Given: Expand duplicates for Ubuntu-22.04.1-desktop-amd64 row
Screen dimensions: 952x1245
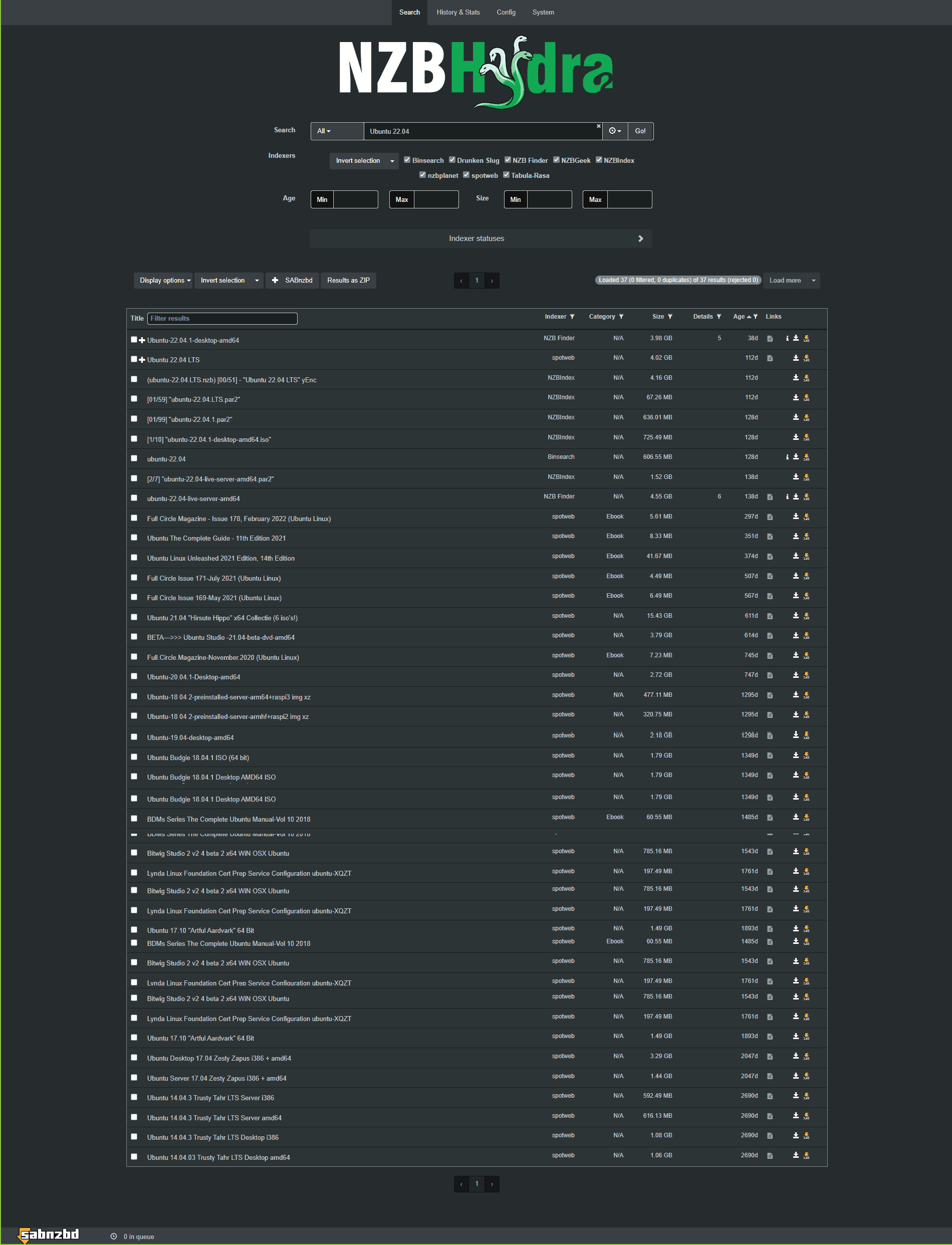Looking at the screenshot, I should click(142, 340).
